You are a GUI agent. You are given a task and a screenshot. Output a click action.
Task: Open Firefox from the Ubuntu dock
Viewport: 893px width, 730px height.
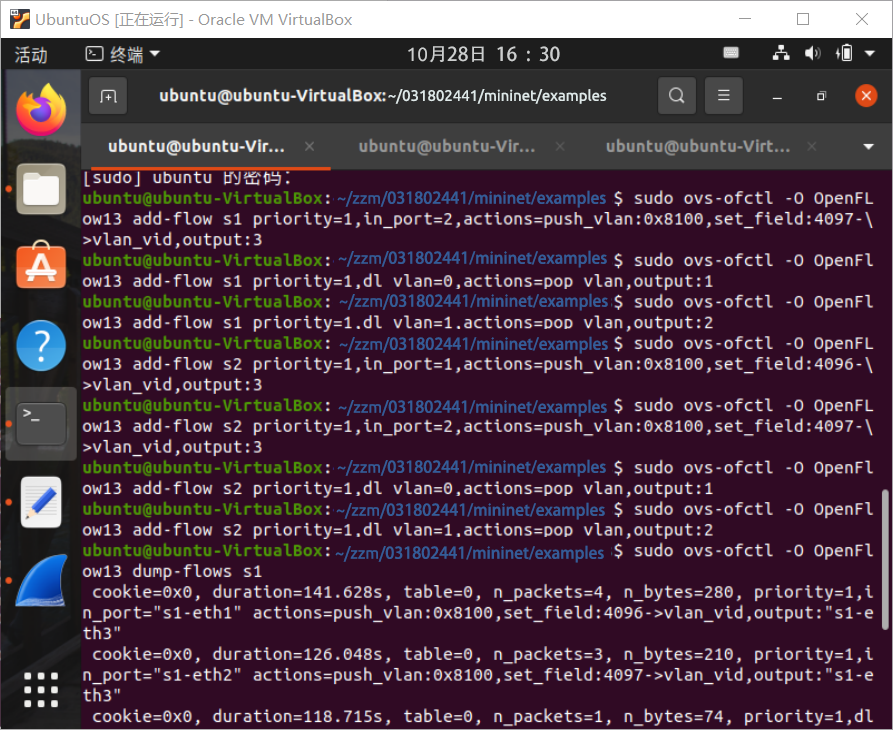click(41, 109)
